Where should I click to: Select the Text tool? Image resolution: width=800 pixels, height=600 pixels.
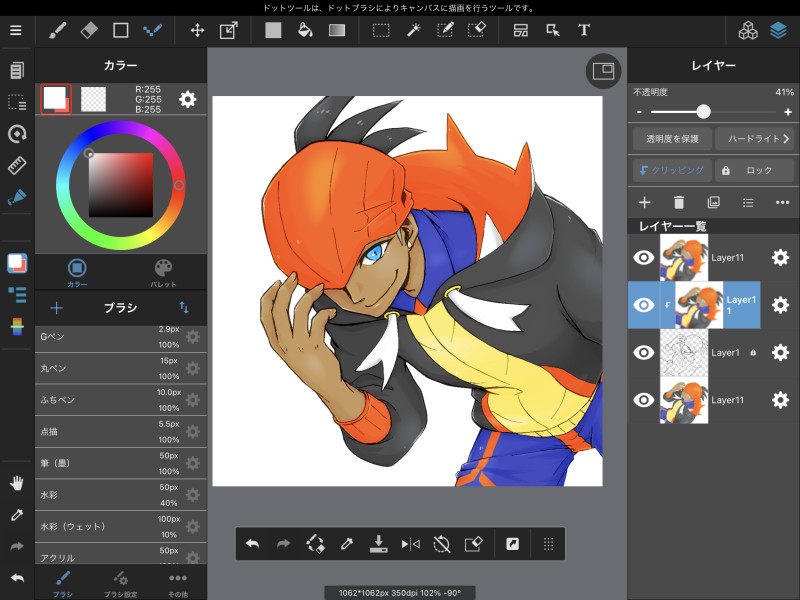pos(584,30)
